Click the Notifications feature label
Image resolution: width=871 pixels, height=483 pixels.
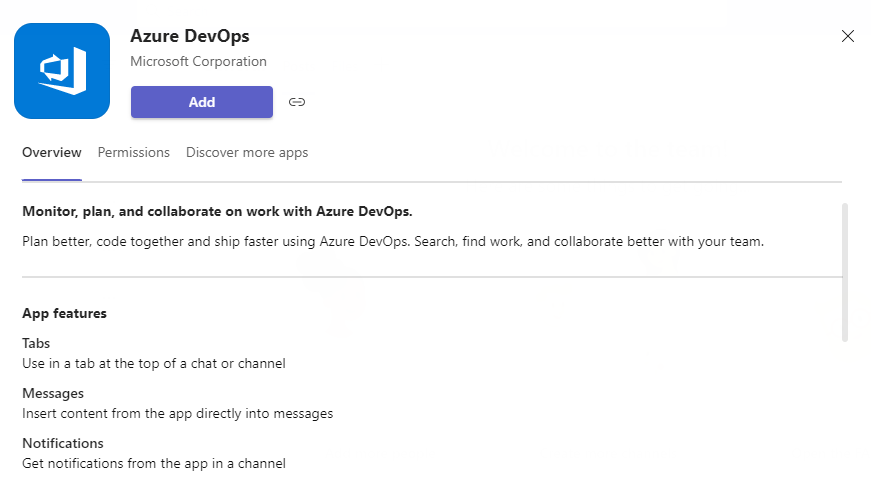[63, 443]
